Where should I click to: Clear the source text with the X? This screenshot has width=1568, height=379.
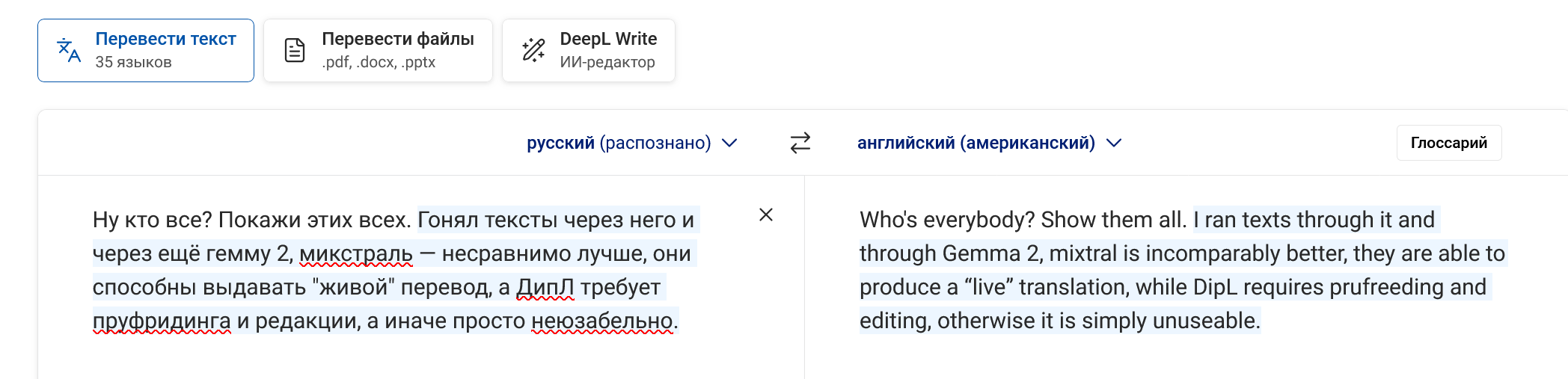(x=766, y=215)
